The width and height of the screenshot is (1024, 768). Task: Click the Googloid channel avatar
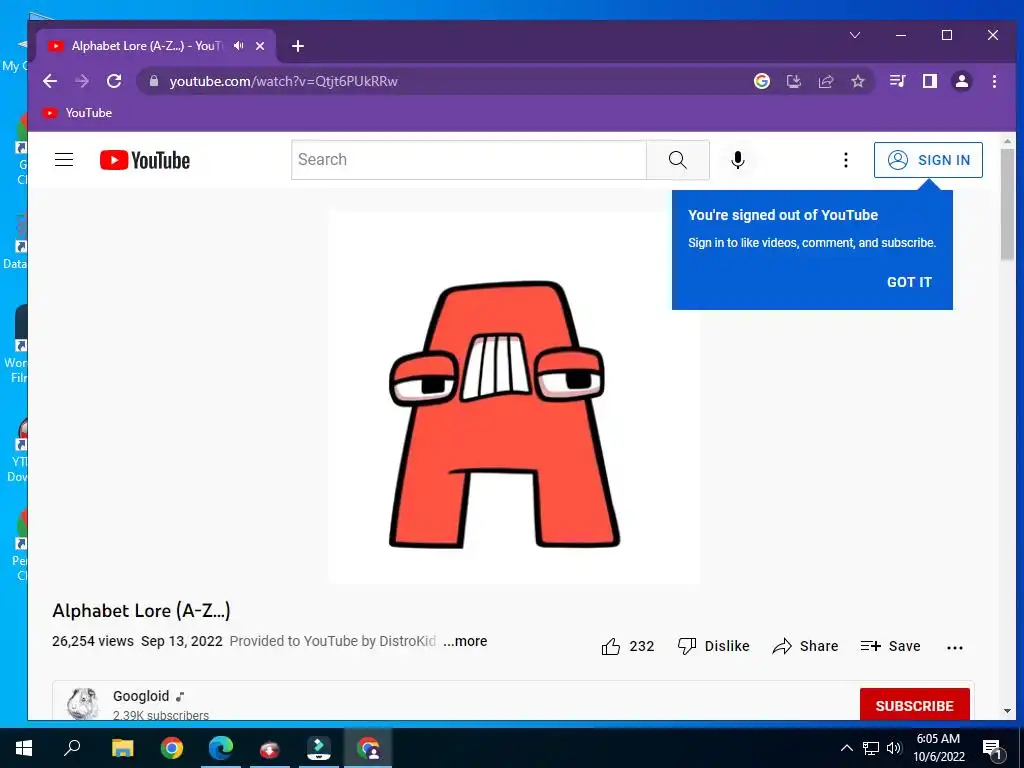click(x=83, y=704)
